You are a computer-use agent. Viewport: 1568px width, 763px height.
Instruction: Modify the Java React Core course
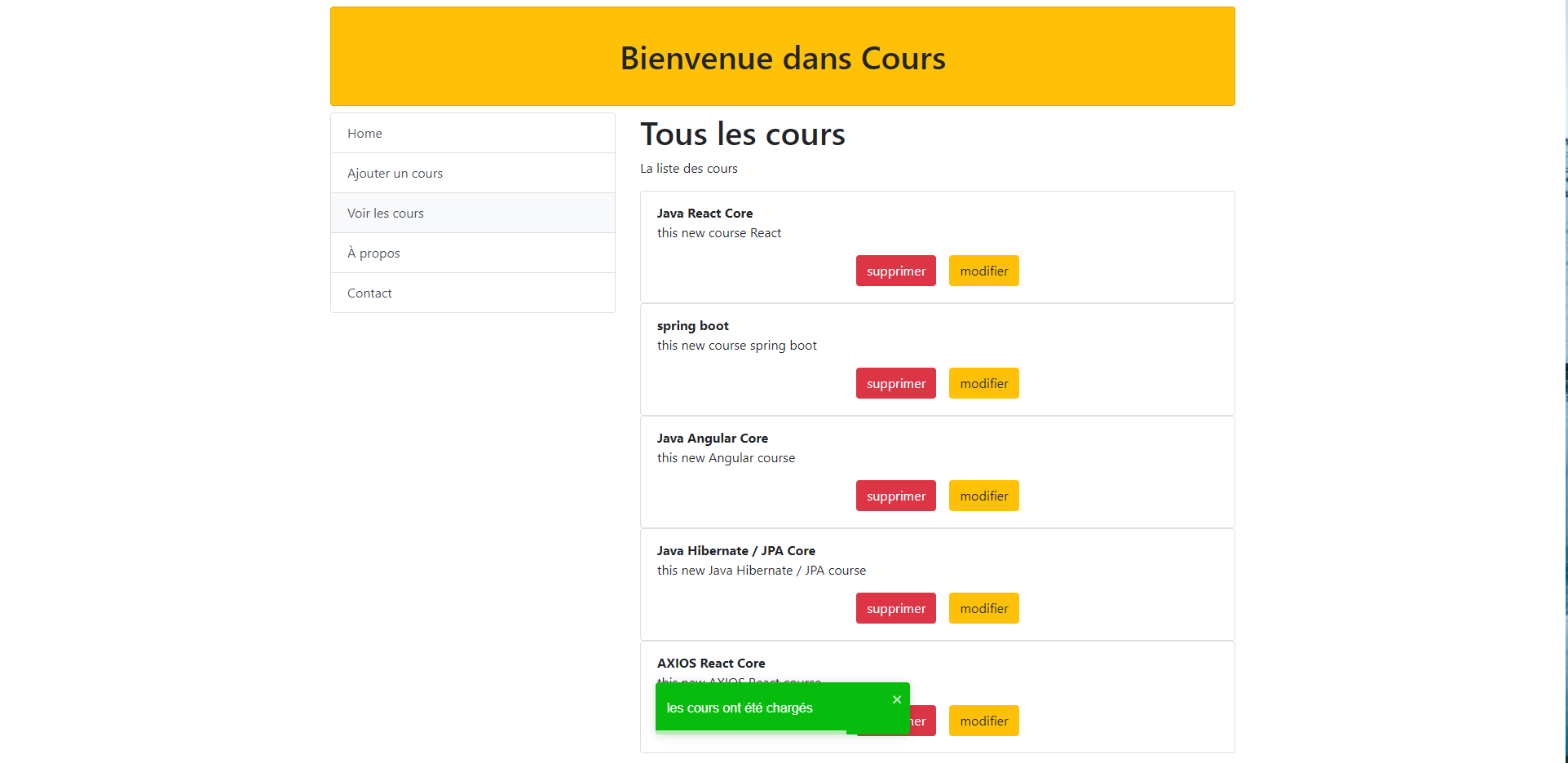coord(983,271)
